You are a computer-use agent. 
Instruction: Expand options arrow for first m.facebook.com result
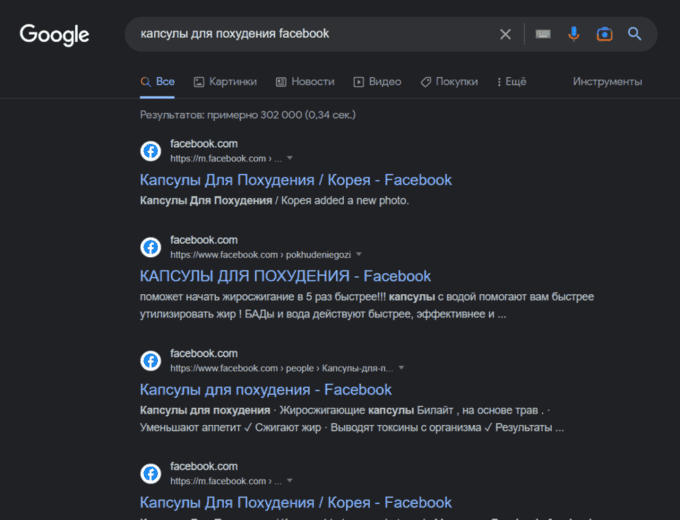click(290, 158)
